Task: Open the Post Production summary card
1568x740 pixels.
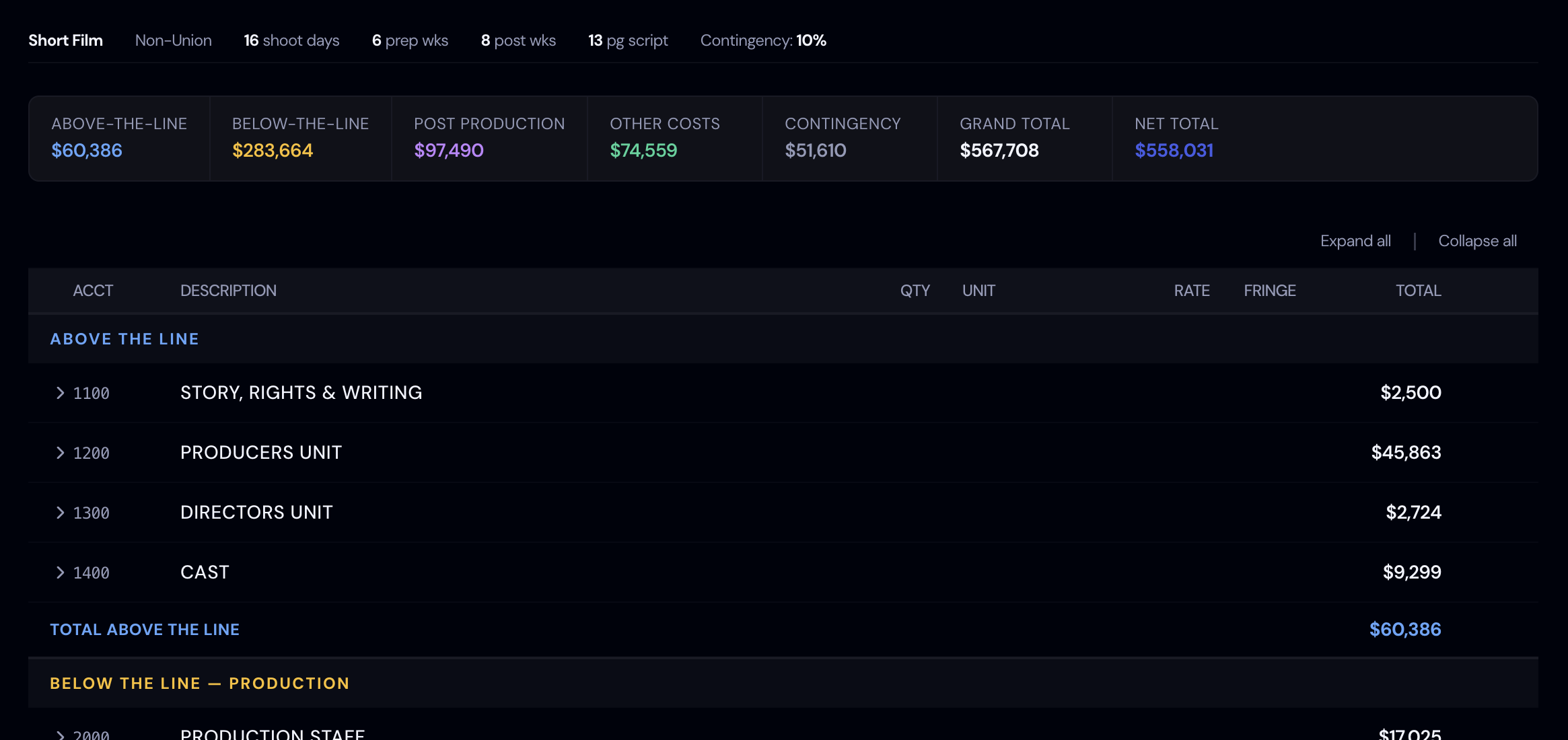Action: (489, 138)
